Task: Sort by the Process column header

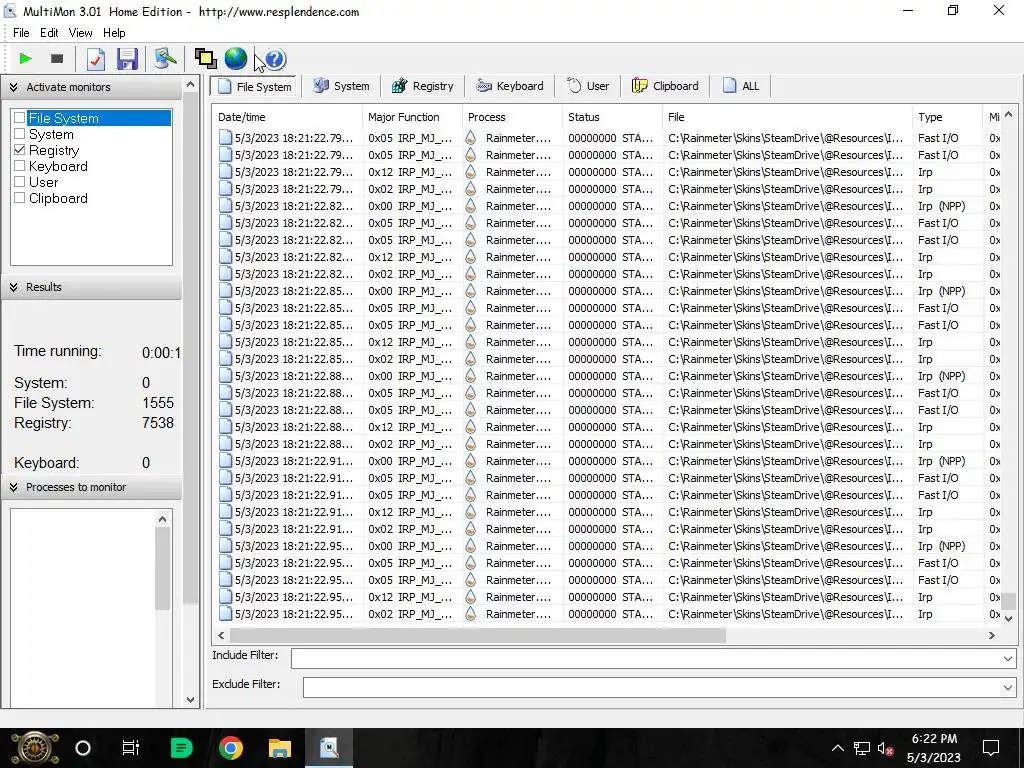Action: point(512,117)
